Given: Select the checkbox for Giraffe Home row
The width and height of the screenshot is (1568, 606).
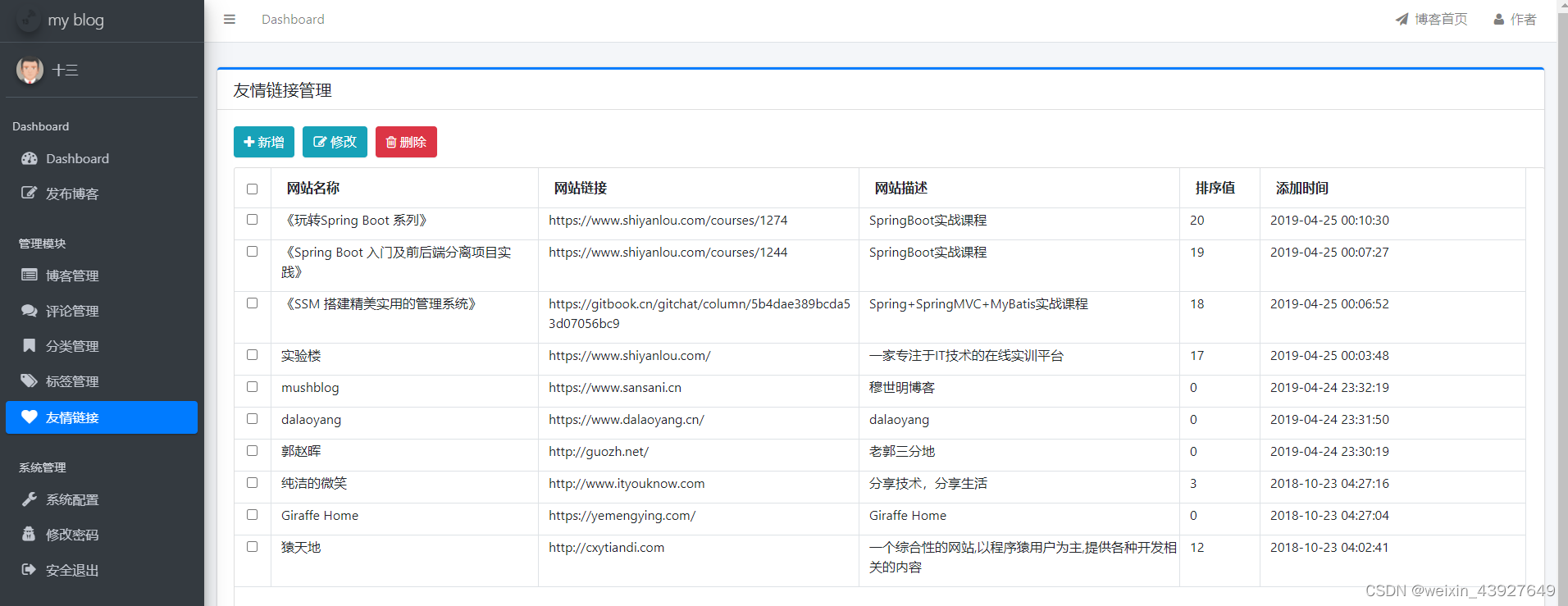Looking at the screenshot, I should [253, 515].
